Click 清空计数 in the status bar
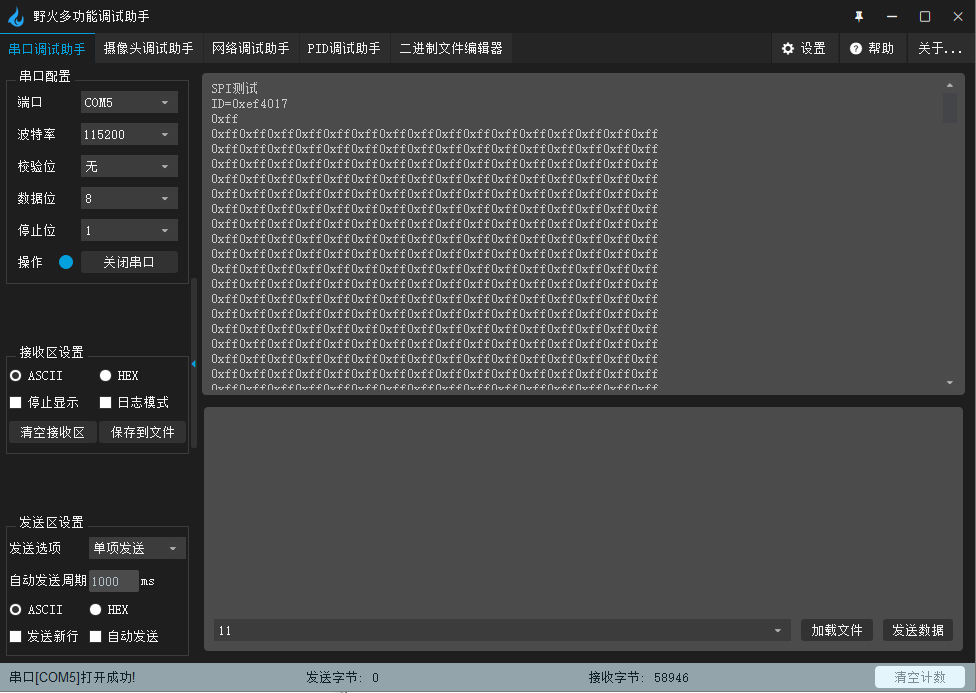976x693 pixels. click(x=919, y=676)
